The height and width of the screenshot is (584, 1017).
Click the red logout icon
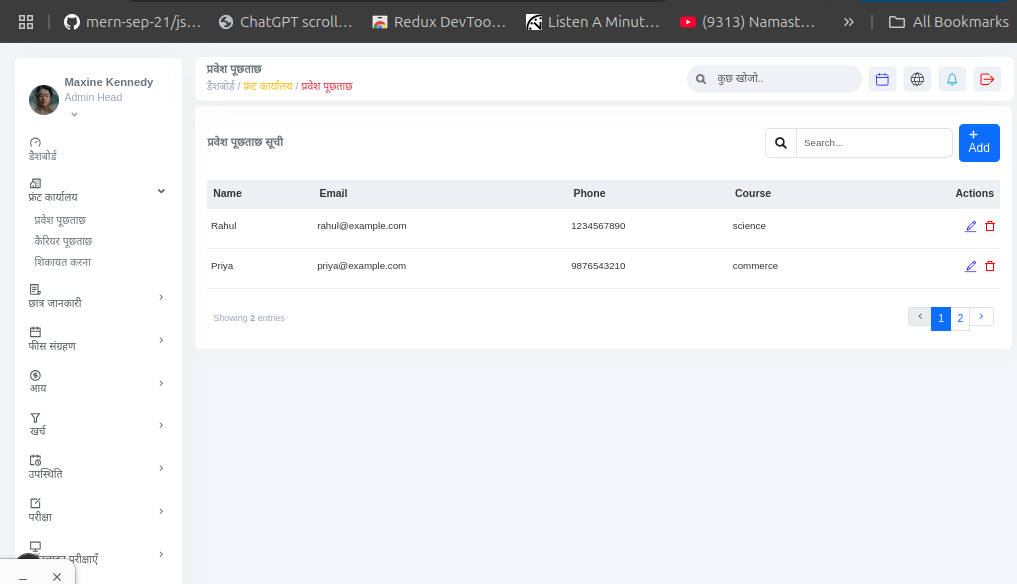tap(987, 79)
